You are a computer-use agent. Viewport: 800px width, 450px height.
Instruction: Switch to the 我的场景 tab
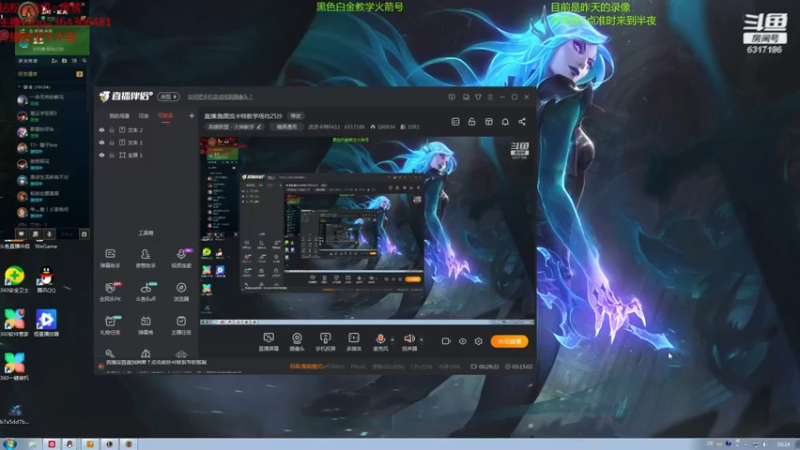[119, 116]
